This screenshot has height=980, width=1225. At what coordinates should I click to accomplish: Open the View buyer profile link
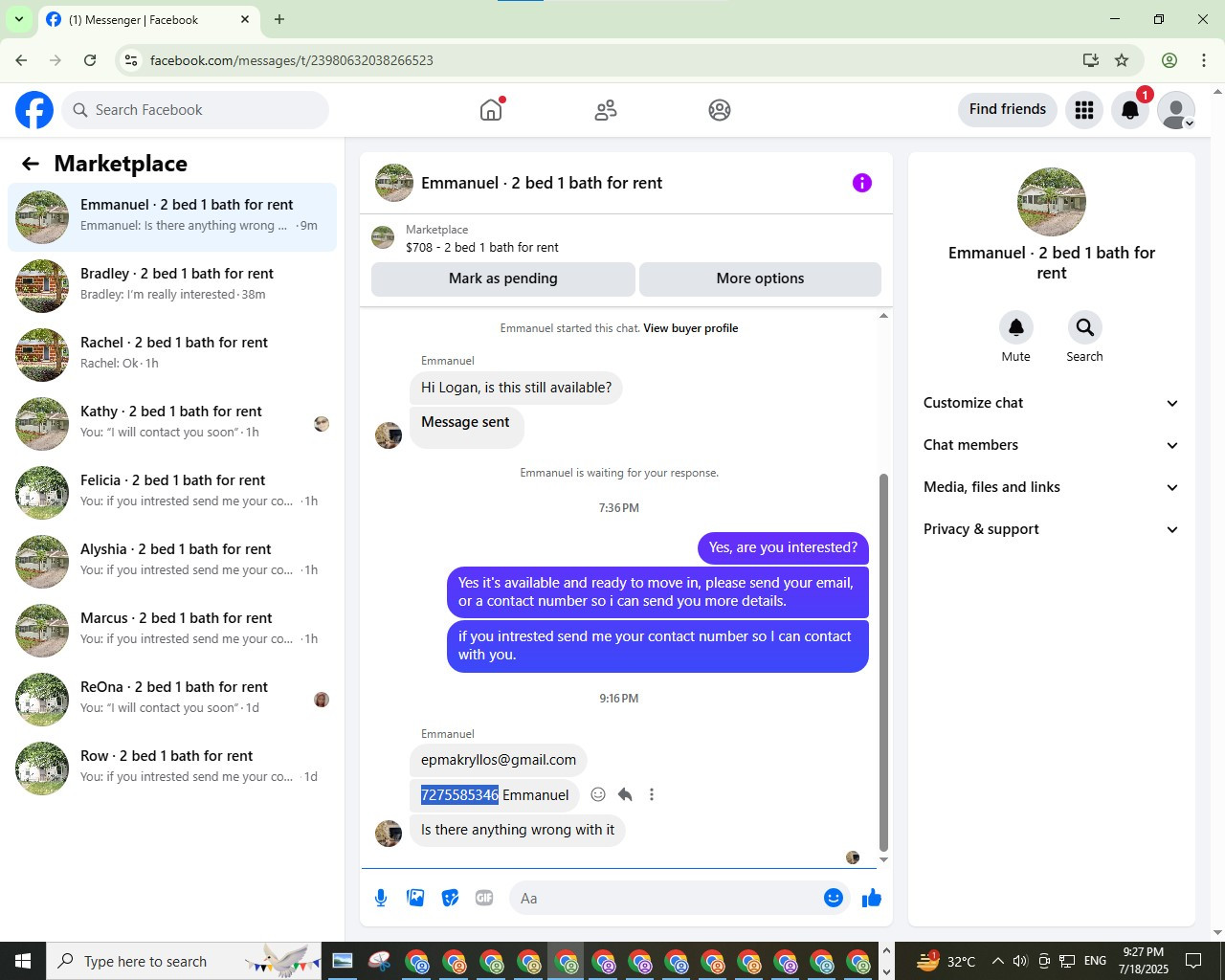pyautogui.click(x=690, y=328)
